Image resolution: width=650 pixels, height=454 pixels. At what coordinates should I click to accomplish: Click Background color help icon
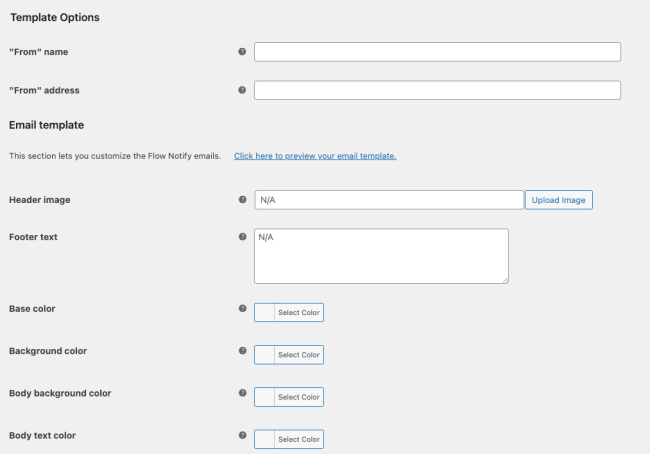(243, 350)
